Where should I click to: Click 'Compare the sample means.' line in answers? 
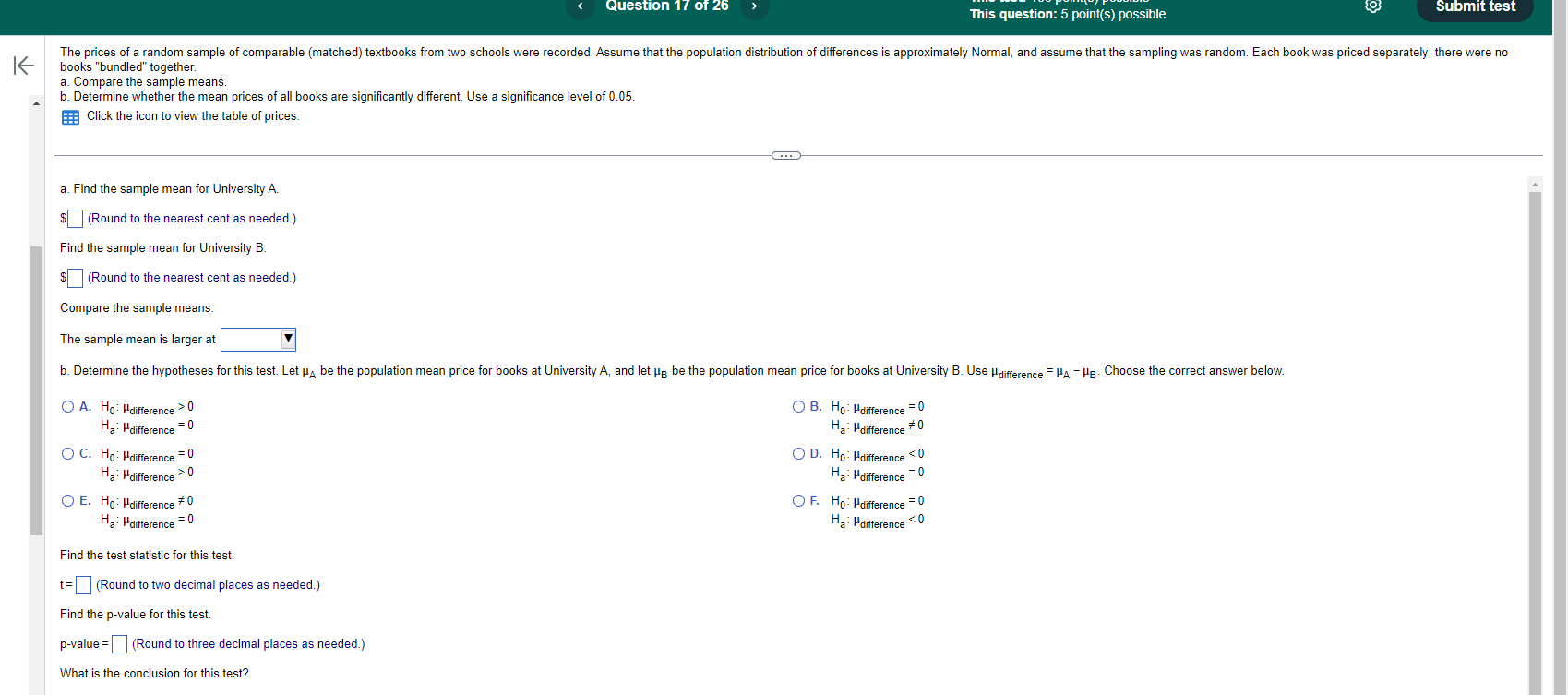point(137,308)
